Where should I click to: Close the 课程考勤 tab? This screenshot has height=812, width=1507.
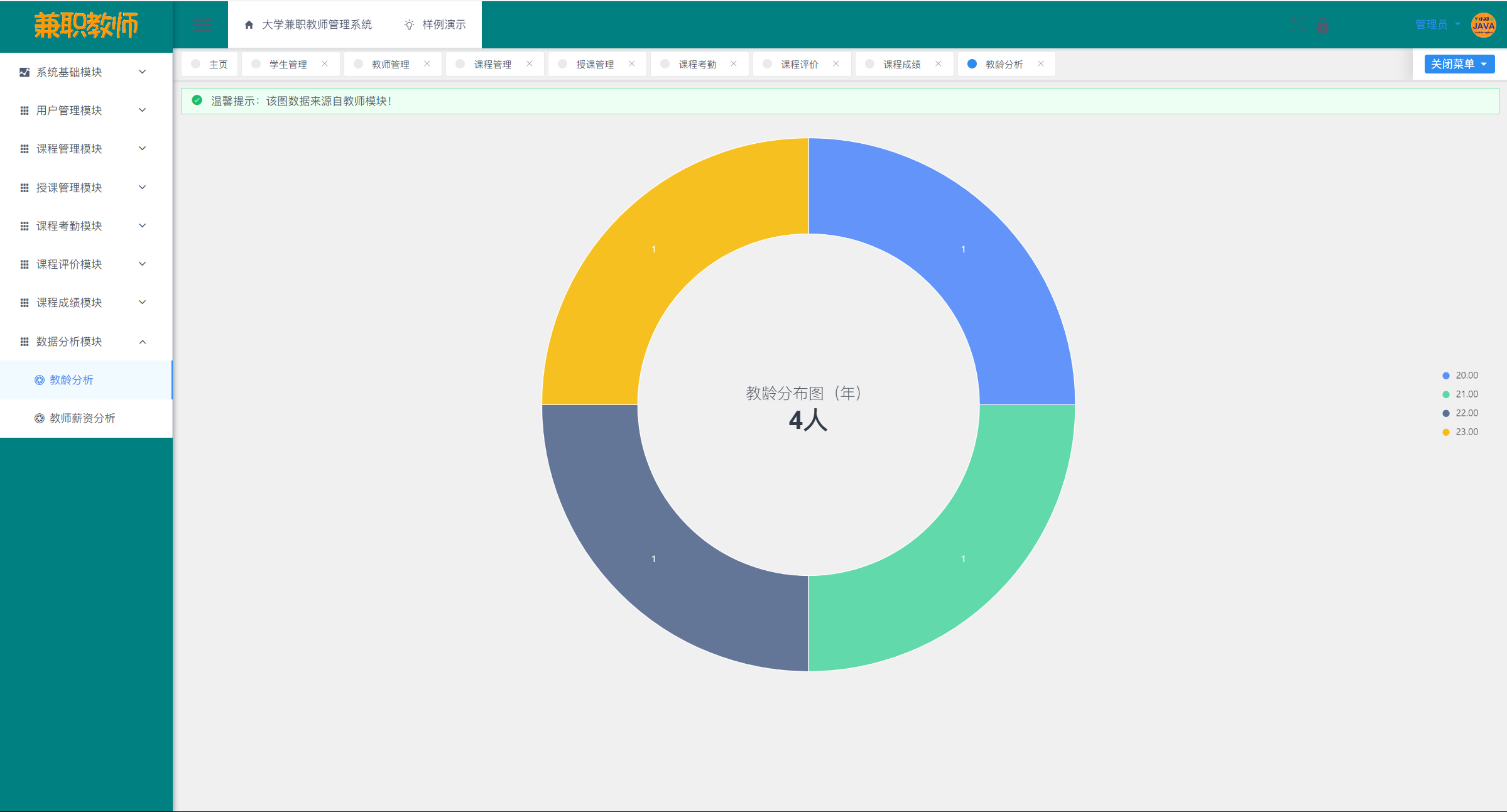coord(733,63)
